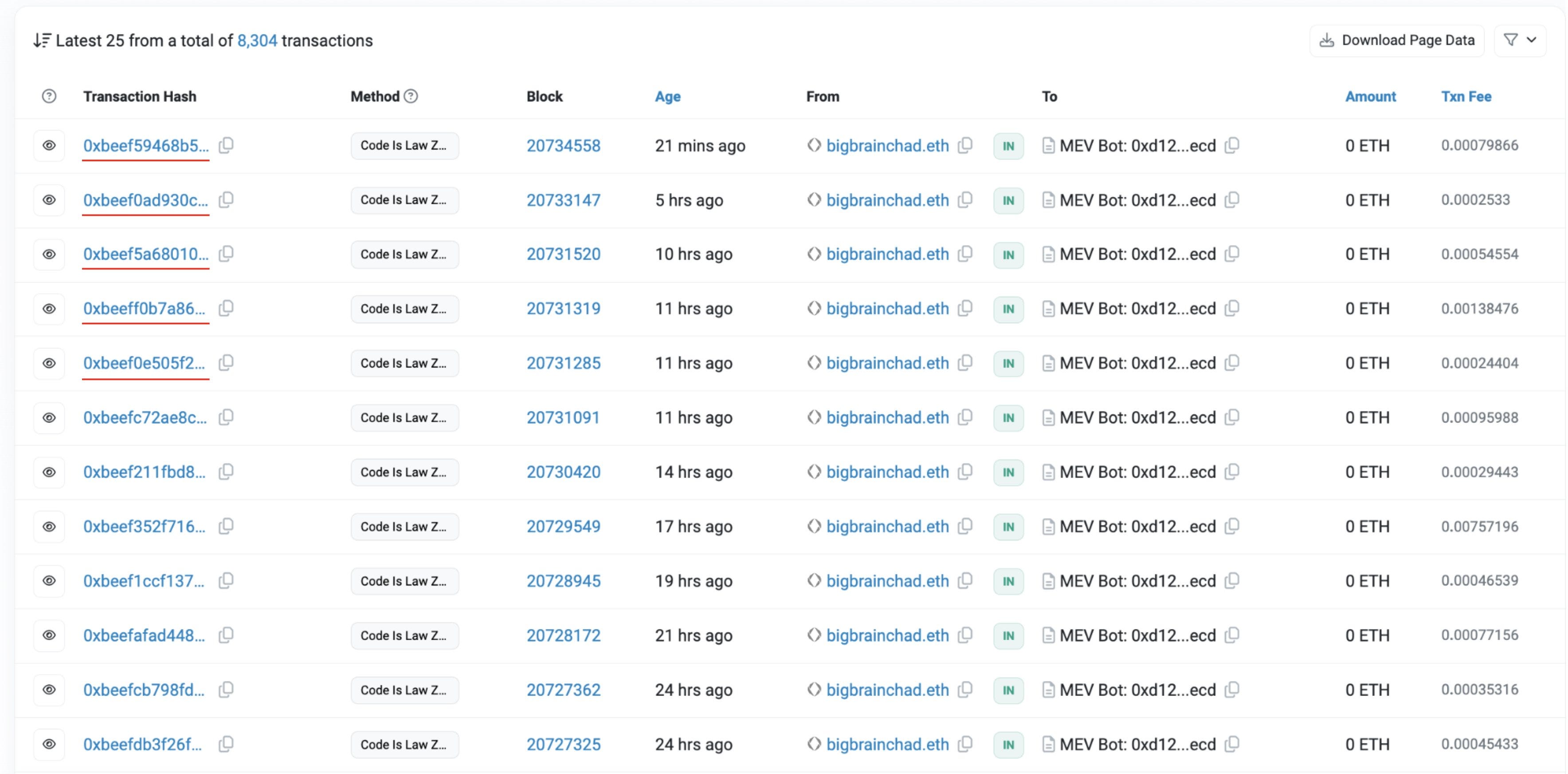Preview transaction 0xbeefc72ae8c via eye icon
Image resolution: width=1568 pixels, height=774 pixels.
(49, 418)
